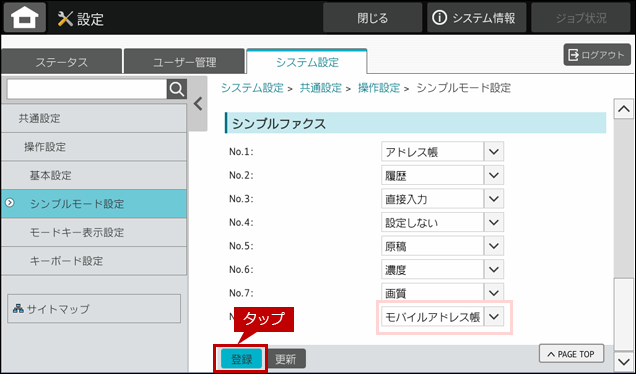Image resolution: width=636 pixels, height=374 pixels.
Task: Click 操作設定 breadcrumb link
Action: pos(379,88)
